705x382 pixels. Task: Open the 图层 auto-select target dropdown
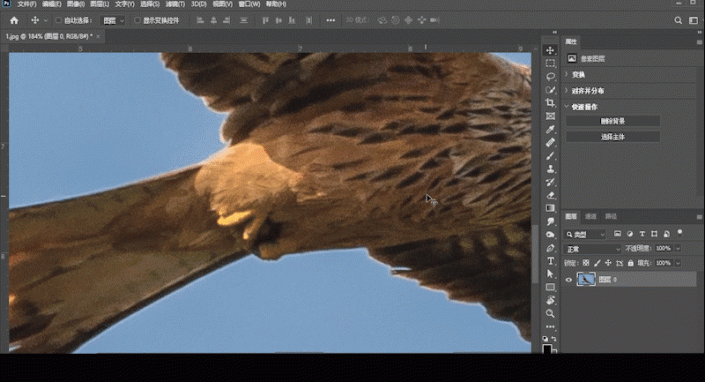click(113, 21)
